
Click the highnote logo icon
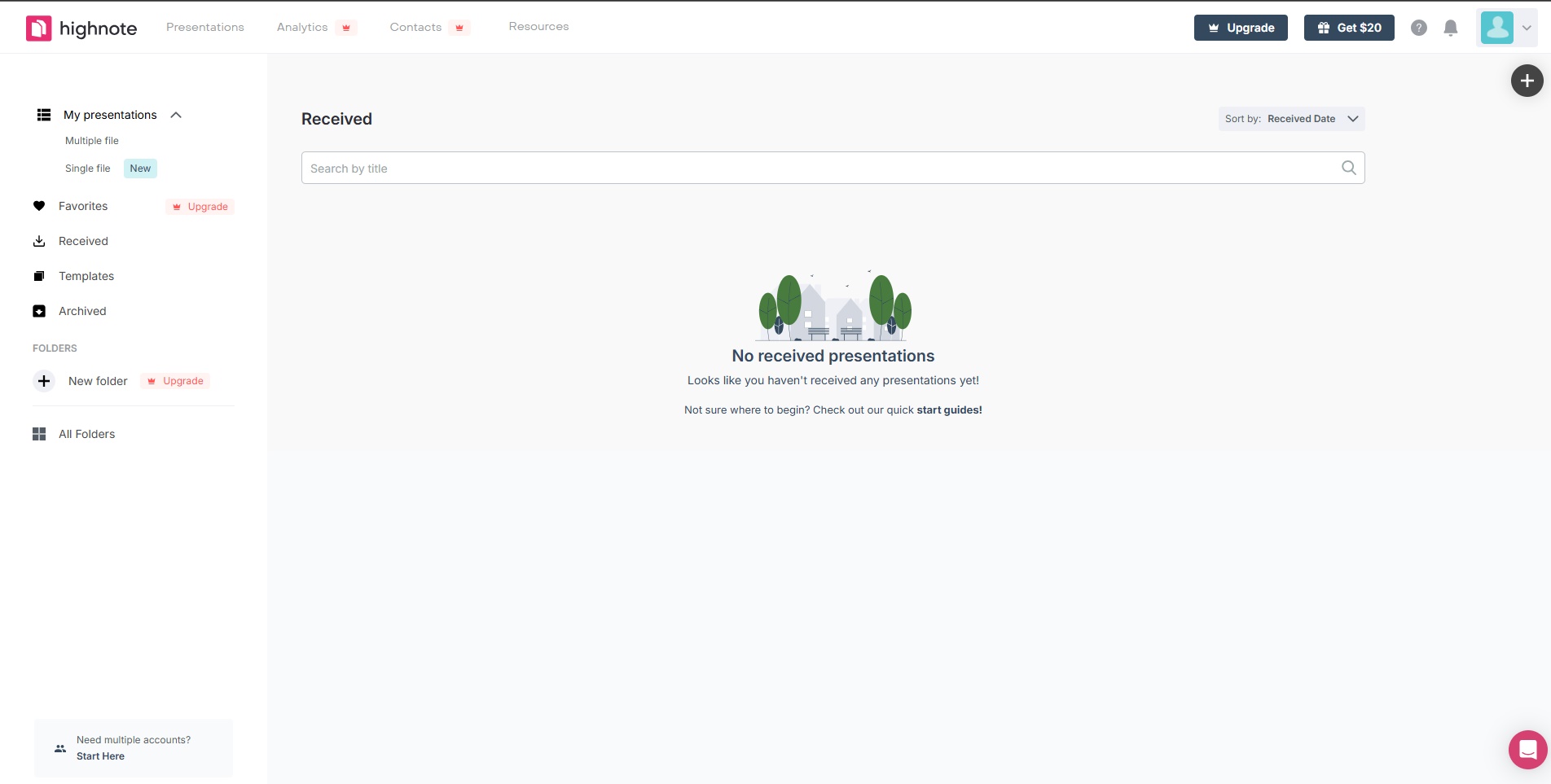tap(38, 28)
